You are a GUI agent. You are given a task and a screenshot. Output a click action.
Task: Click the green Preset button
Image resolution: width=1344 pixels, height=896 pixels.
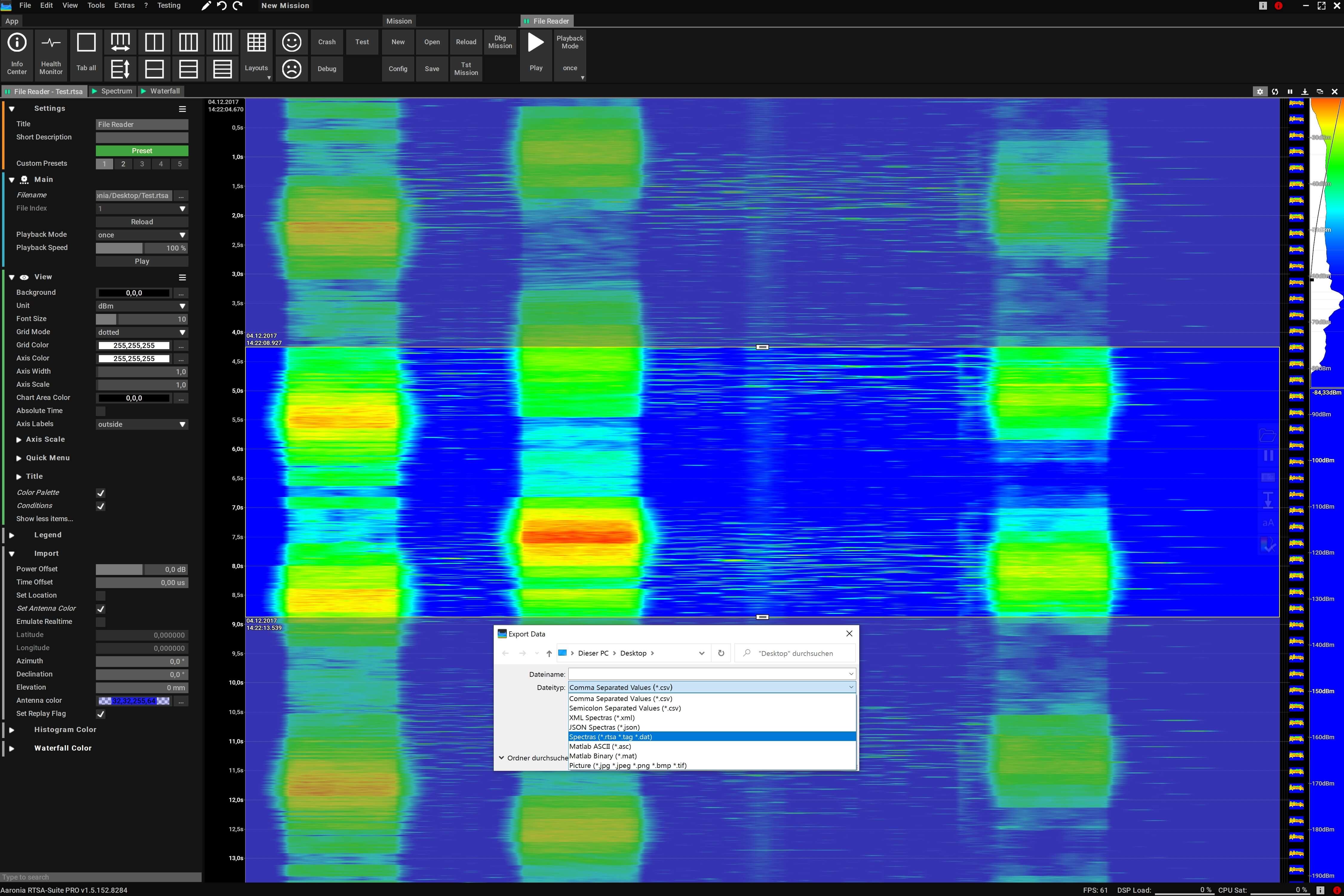(x=142, y=151)
